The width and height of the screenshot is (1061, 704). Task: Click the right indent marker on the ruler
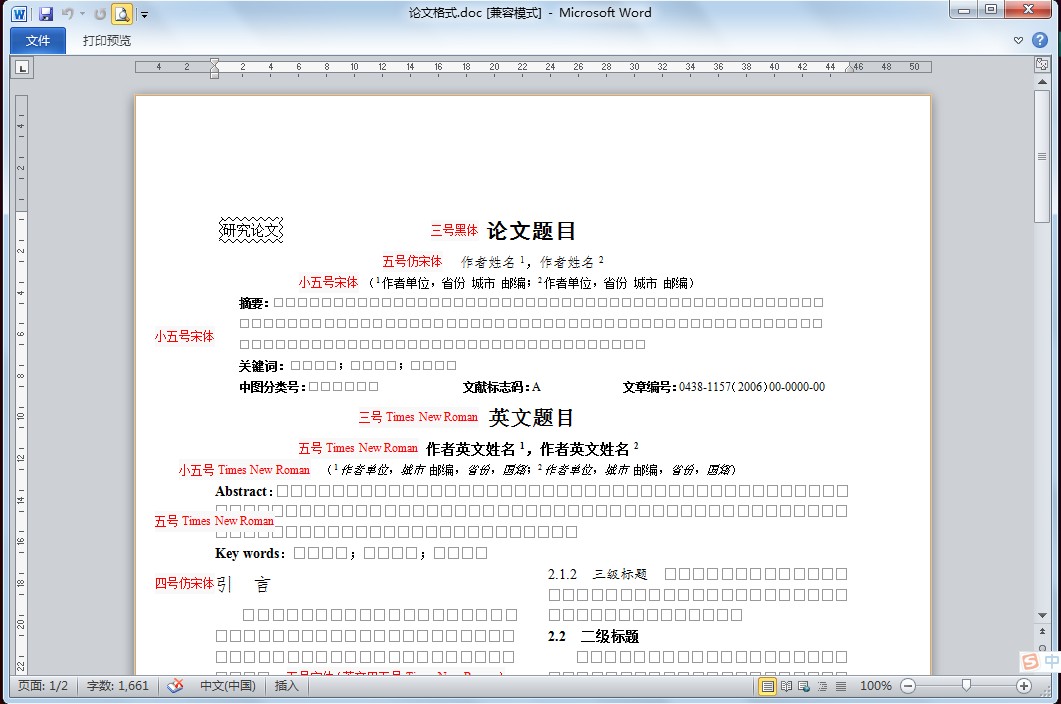point(850,68)
